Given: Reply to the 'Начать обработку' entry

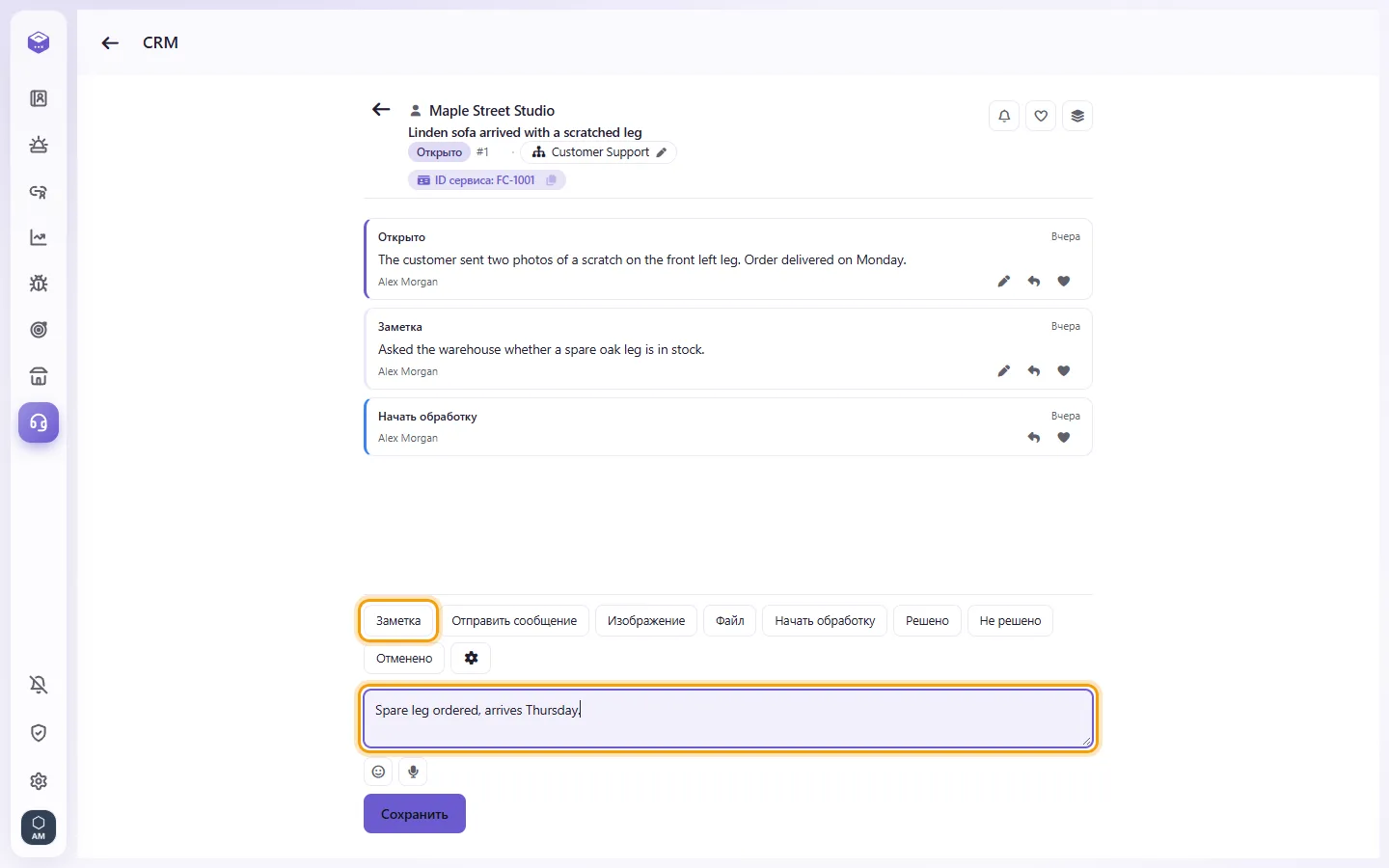Looking at the screenshot, I should click(x=1034, y=438).
